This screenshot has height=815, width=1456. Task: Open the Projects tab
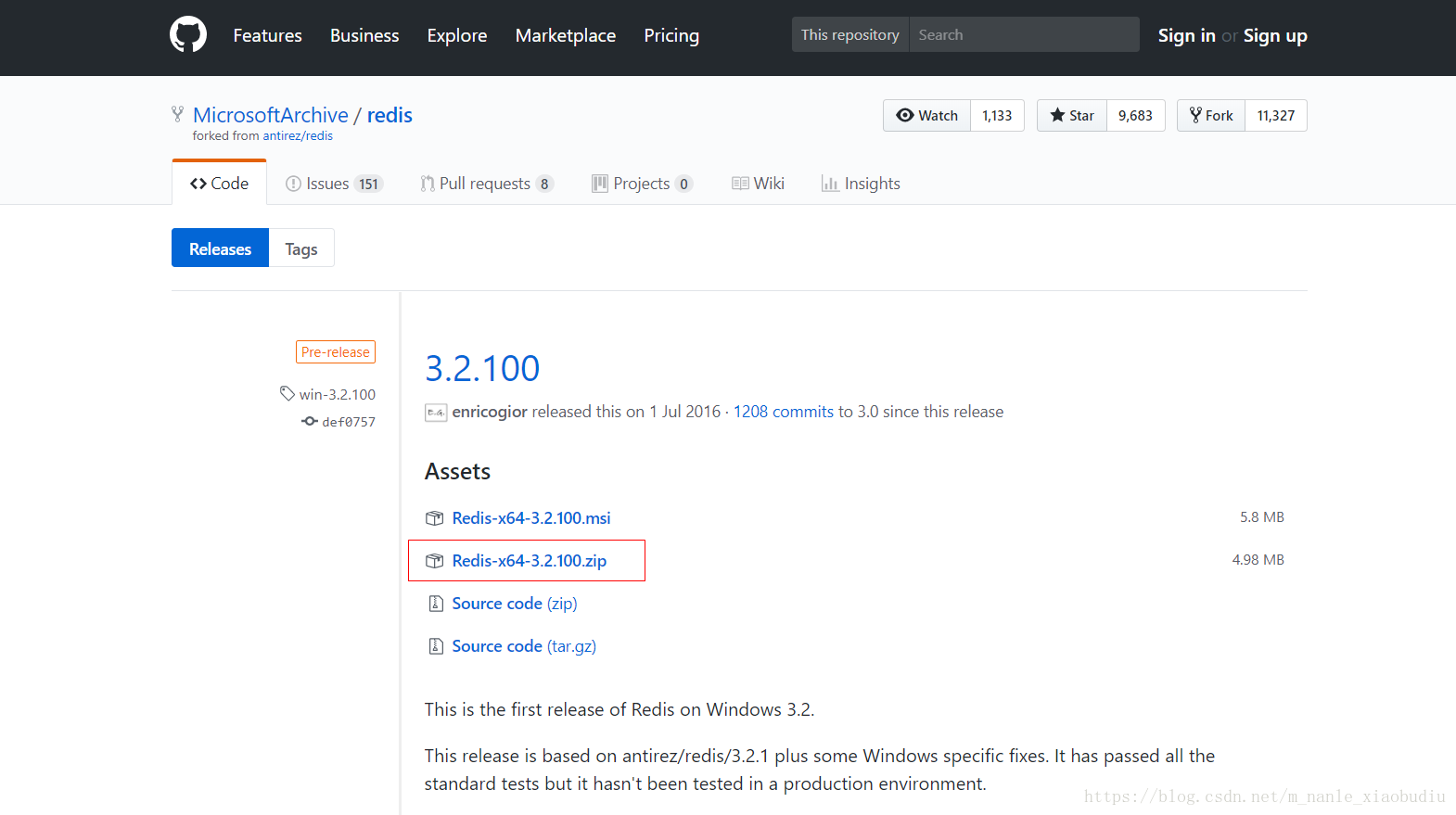click(x=642, y=184)
